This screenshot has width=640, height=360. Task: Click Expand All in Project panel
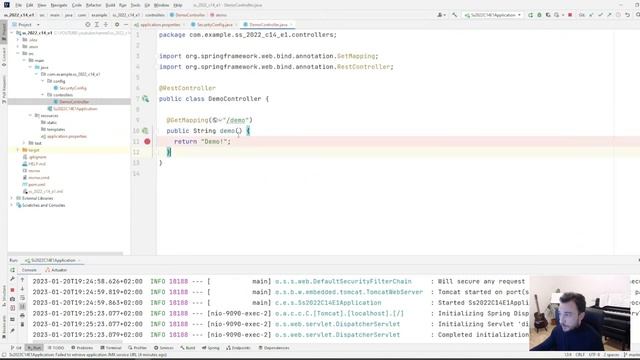click(97, 25)
